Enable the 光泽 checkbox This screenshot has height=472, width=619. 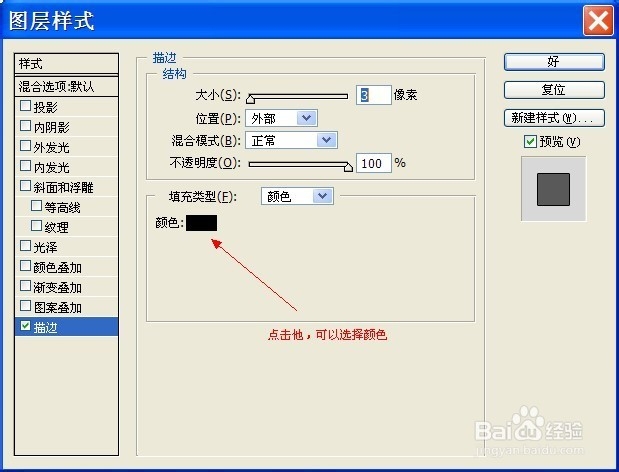pos(25,246)
